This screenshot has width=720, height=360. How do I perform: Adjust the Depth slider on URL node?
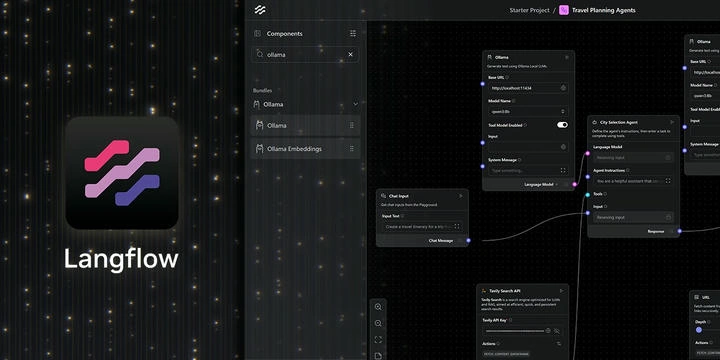pos(699,330)
